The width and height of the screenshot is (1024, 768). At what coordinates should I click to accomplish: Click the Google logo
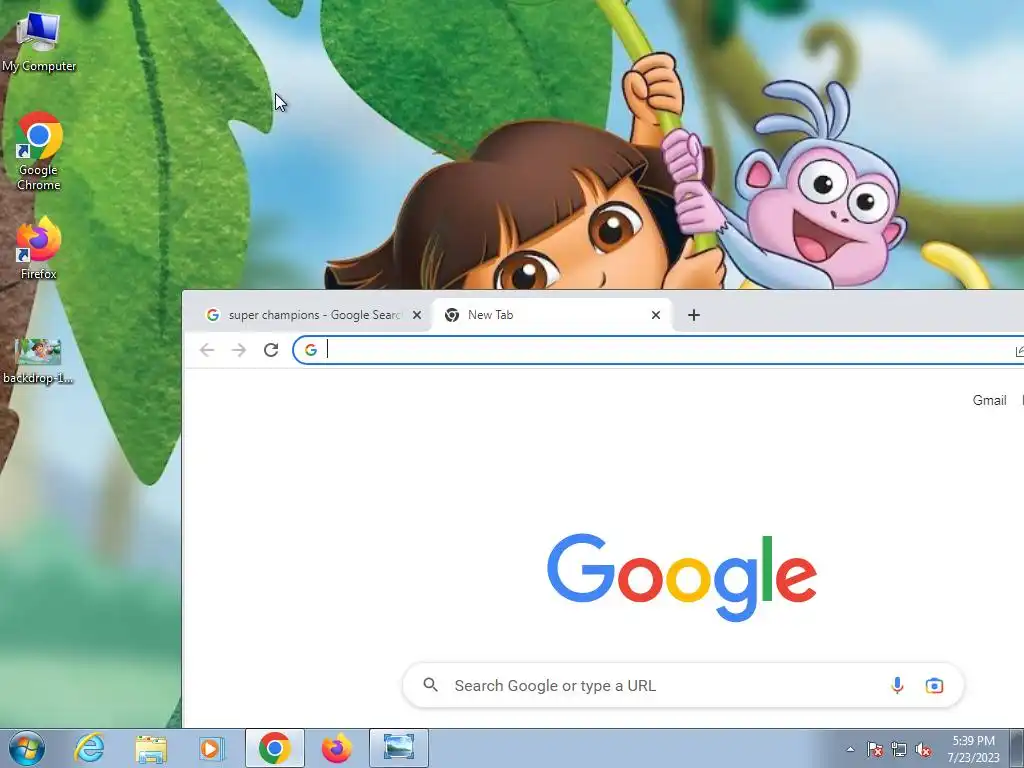click(682, 577)
